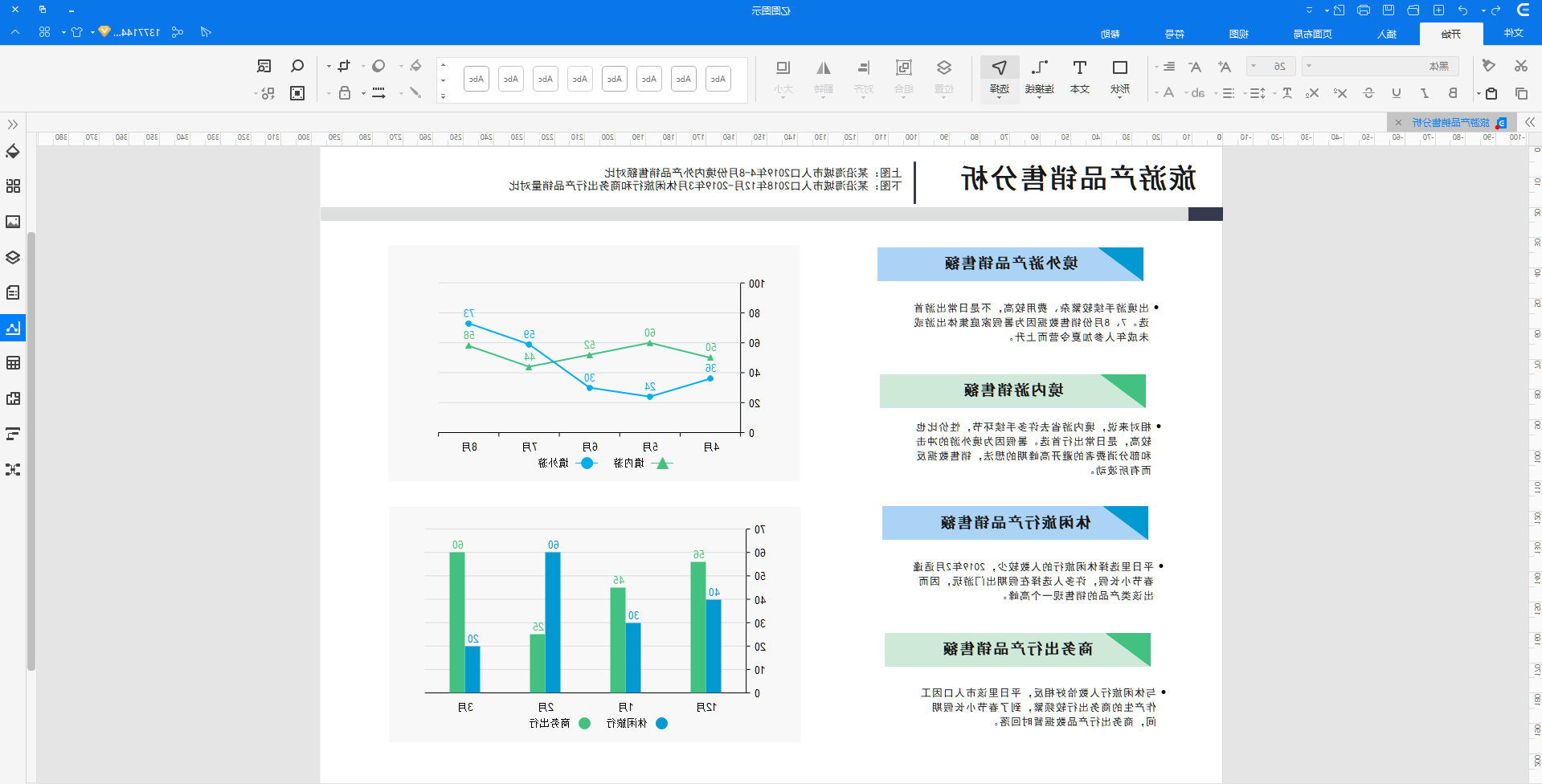Click the copy icon in the ribbon

tap(1521, 93)
